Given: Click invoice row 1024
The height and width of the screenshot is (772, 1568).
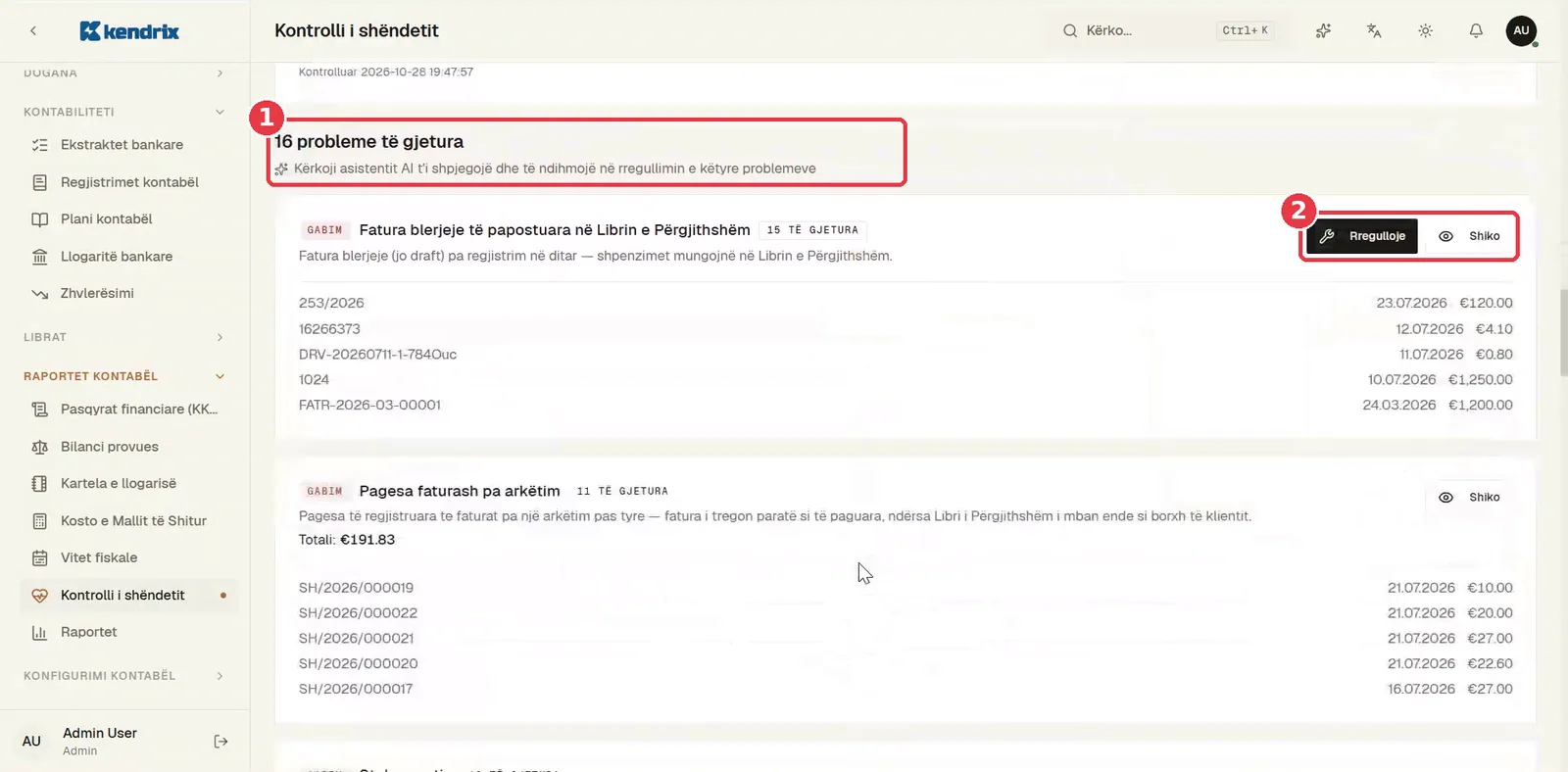Looking at the screenshot, I should click(x=906, y=380).
